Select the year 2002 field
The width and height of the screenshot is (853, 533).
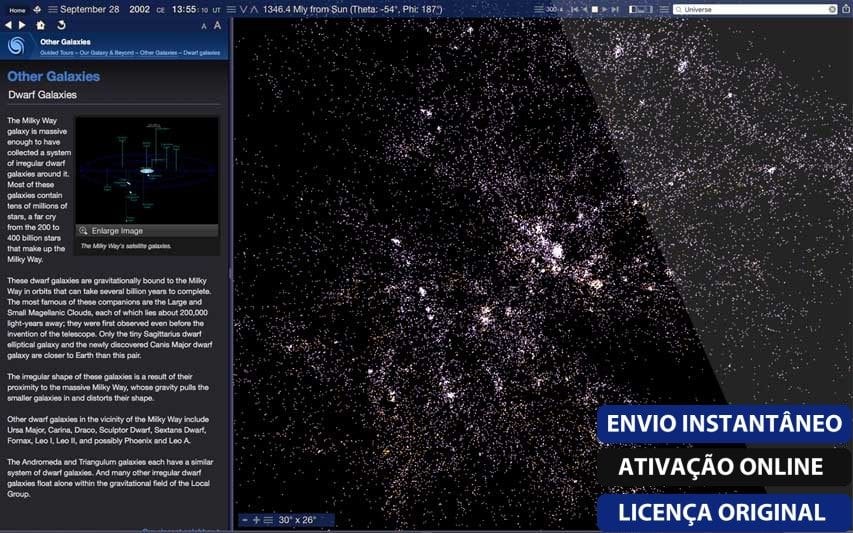tap(139, 9)
